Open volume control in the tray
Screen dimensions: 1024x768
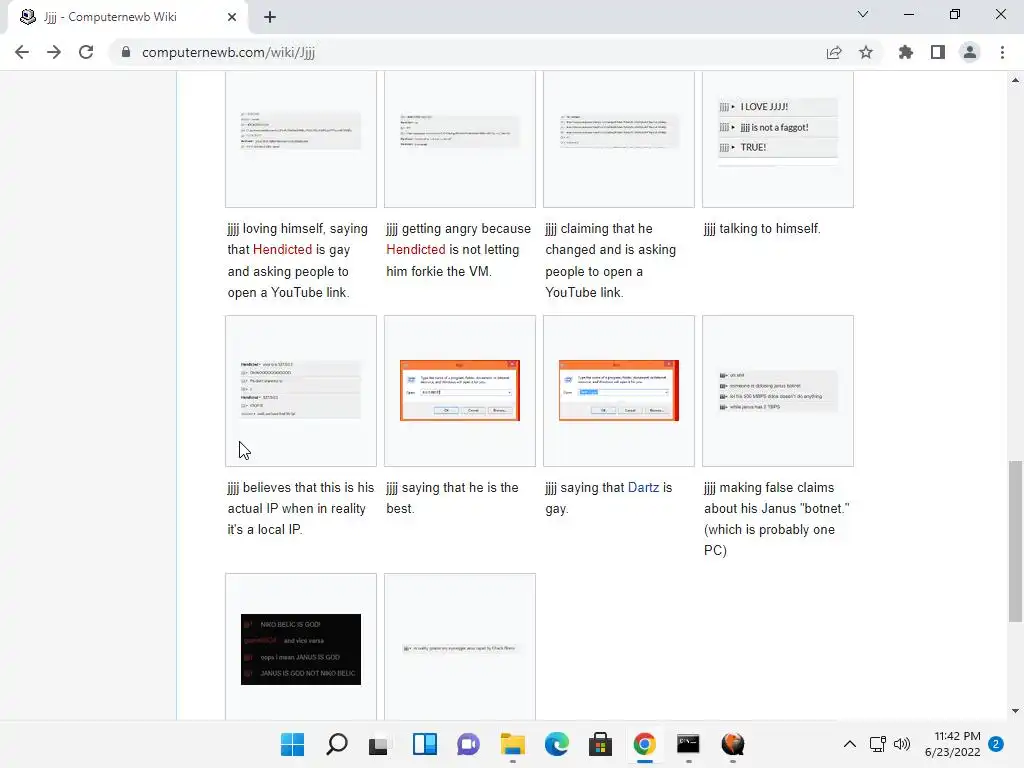(x=902, y=744)
